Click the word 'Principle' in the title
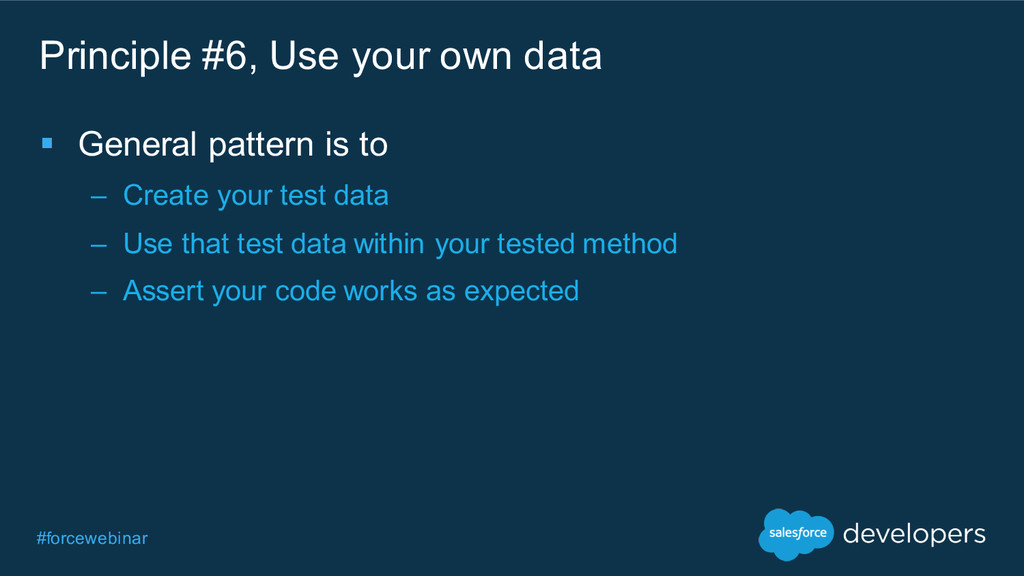 (x=115, y=57)
